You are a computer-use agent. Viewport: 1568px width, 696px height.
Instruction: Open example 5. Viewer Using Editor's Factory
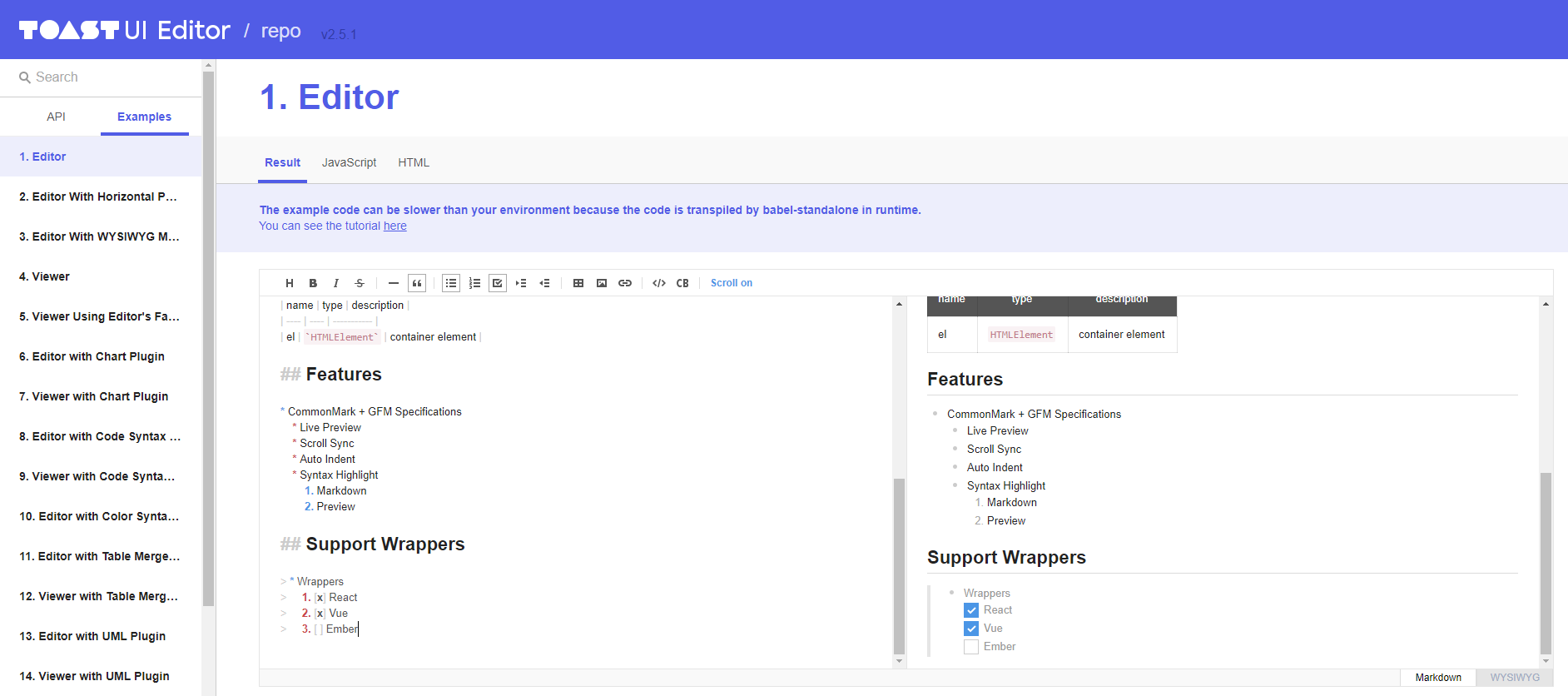point(101,316)
